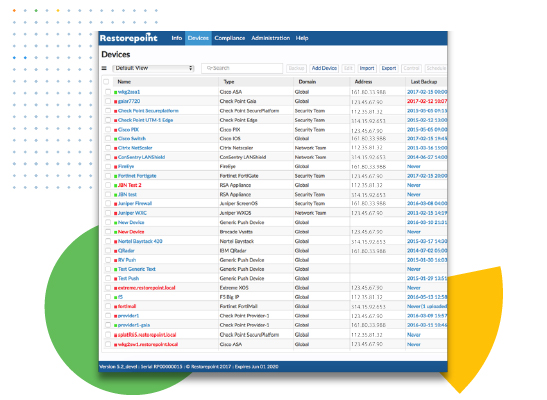Click red status icon beside gaiar7720
The height and width of the screenshot is (400, 547).
coord(115,102)
